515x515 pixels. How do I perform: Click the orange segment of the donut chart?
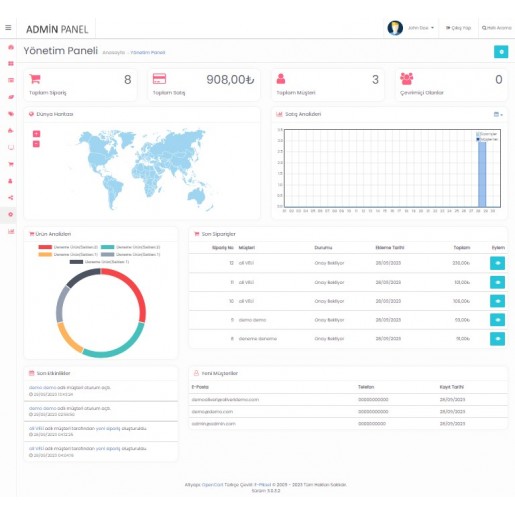68,339
